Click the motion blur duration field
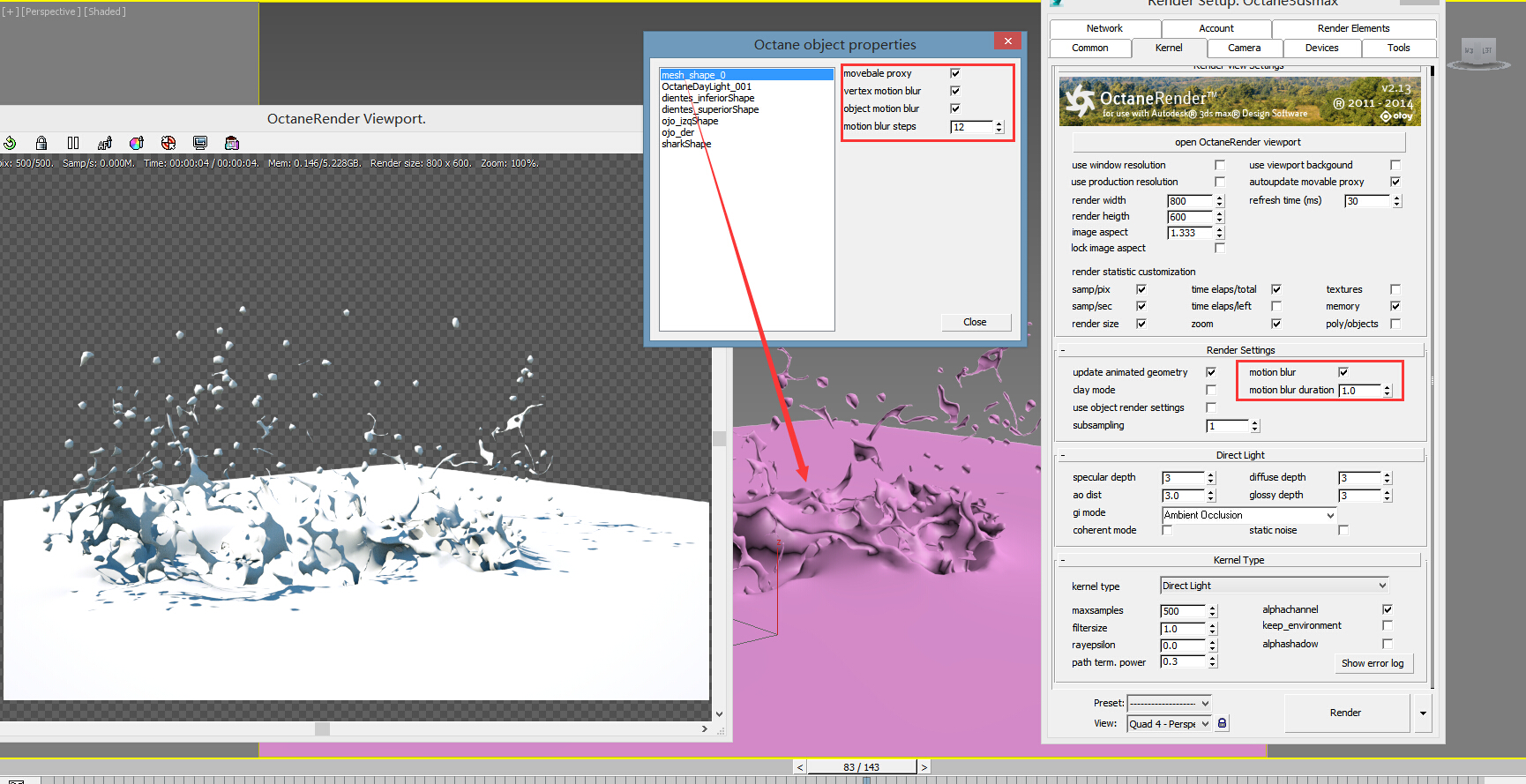This screenshot has width=1526, height=784. click(1361, 391)
